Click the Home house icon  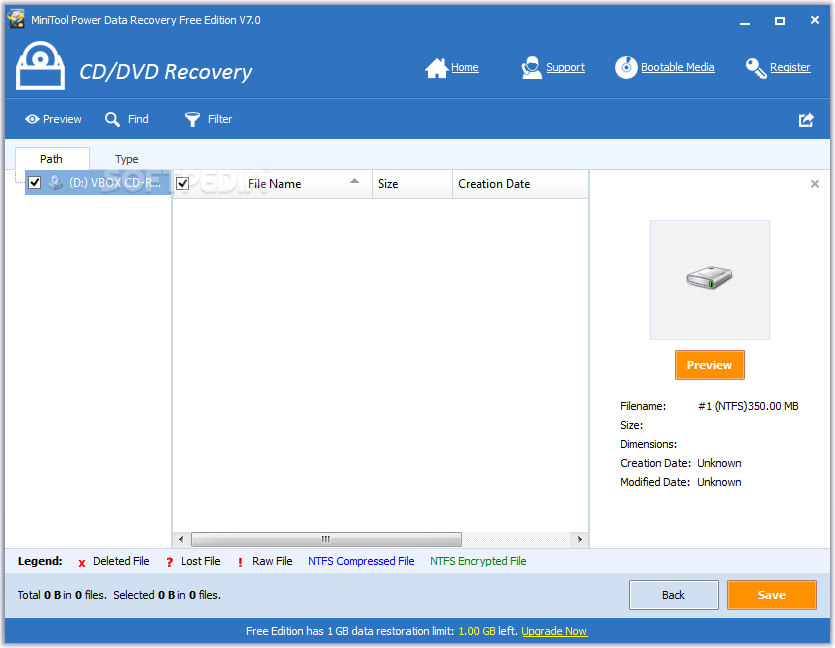point(436,68)
